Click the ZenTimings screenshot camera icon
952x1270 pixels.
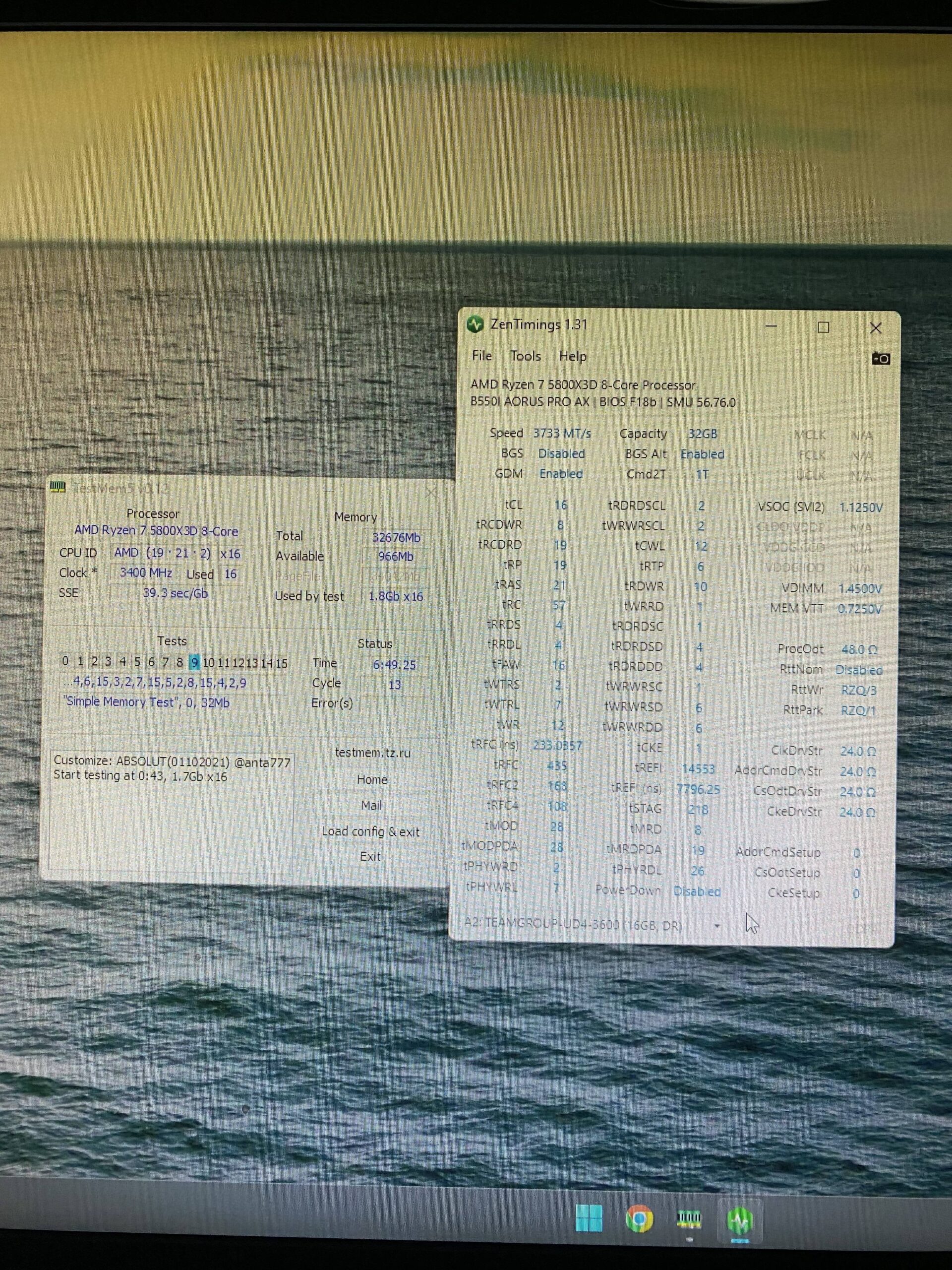coord(881,359)
